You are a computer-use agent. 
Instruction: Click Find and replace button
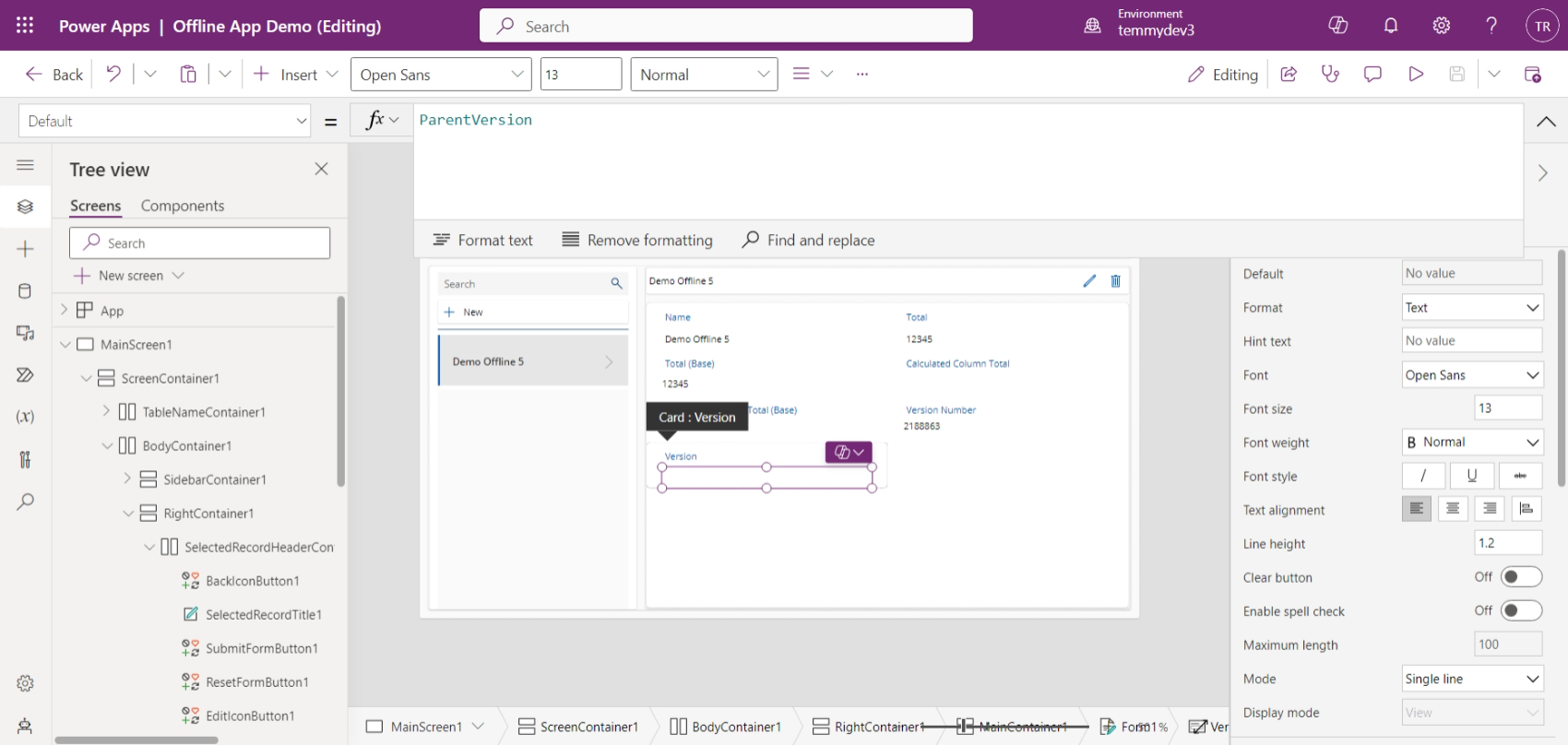(809, 240)
